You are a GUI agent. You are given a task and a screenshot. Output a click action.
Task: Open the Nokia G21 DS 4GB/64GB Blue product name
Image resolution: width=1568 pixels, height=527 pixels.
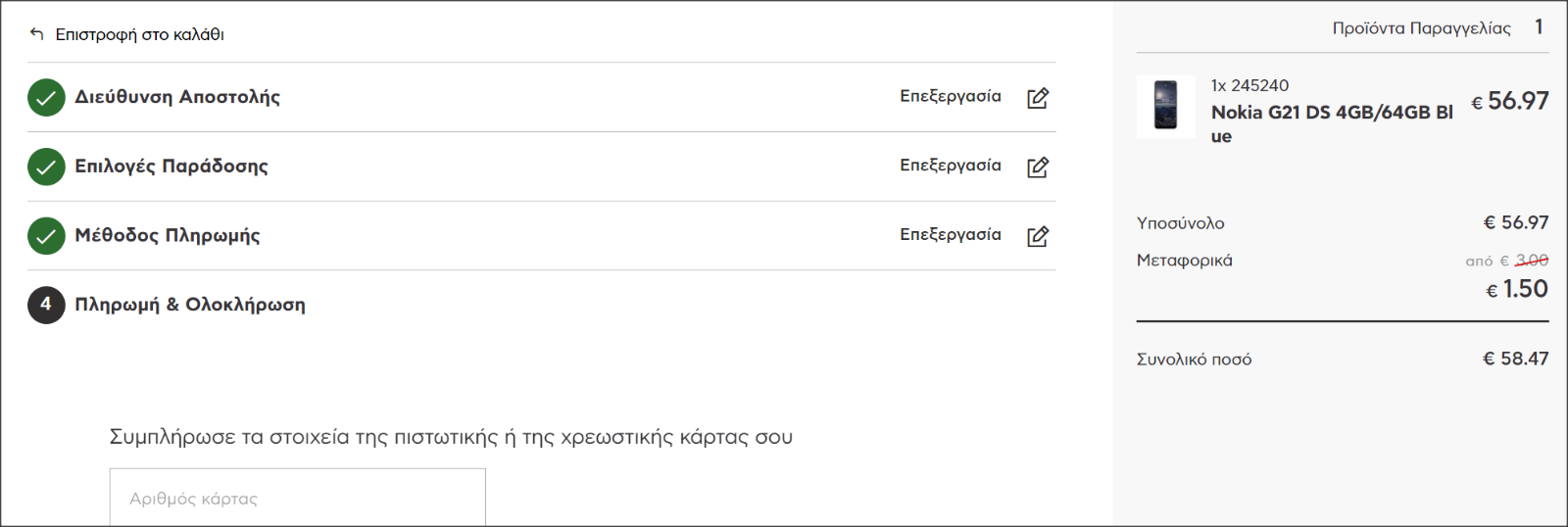(1332, 123)
